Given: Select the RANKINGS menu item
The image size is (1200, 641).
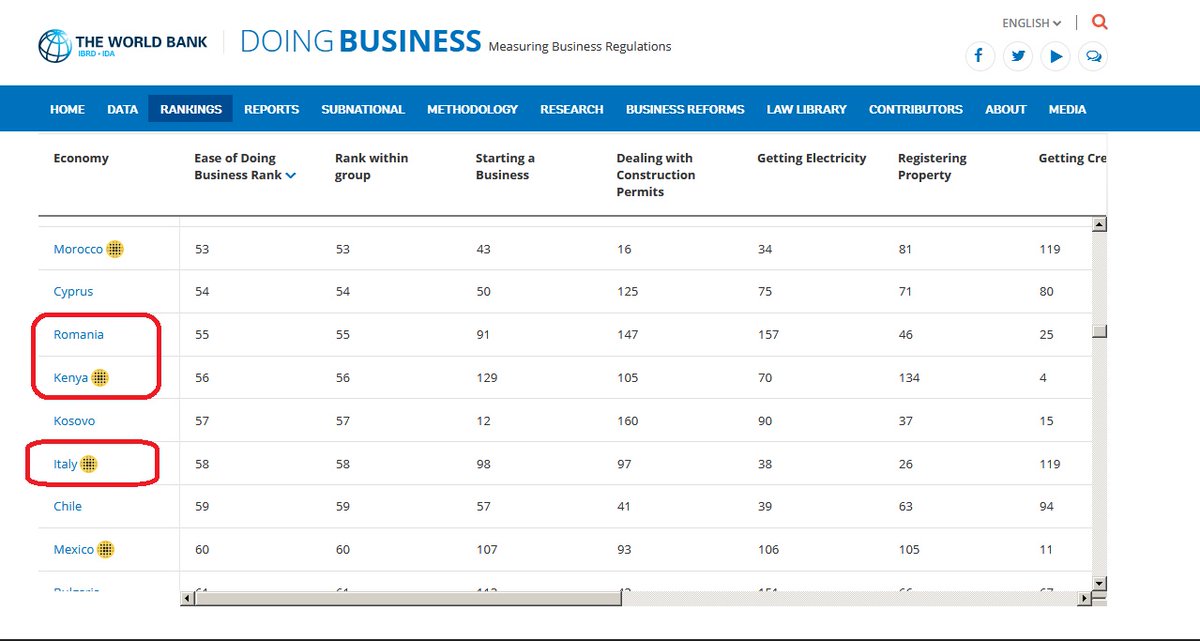Looking at the screenshot, I should (x=191, y=109).
